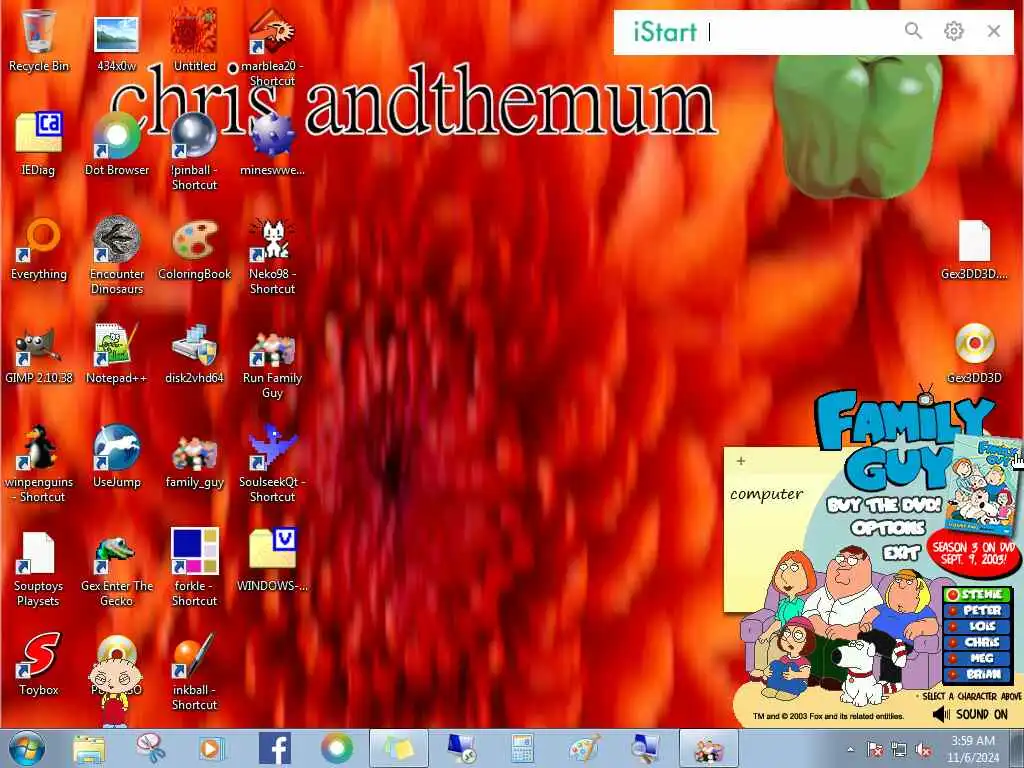The image size is (1024, 768).
Task: Open the Gex3DD3D blank file icon
Action: [974, 248]
